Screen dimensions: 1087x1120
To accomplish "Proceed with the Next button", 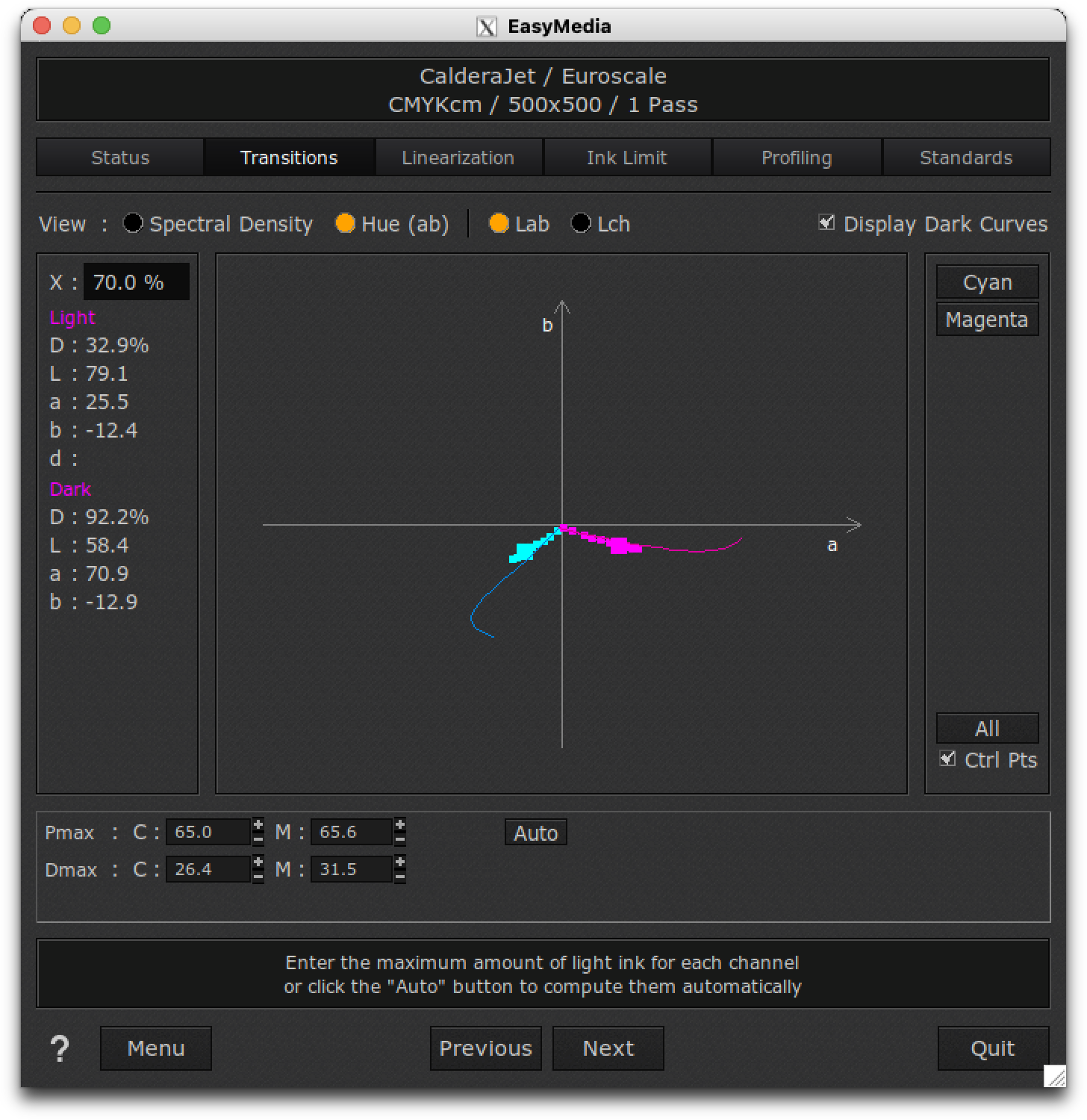I will [608, 1048].
